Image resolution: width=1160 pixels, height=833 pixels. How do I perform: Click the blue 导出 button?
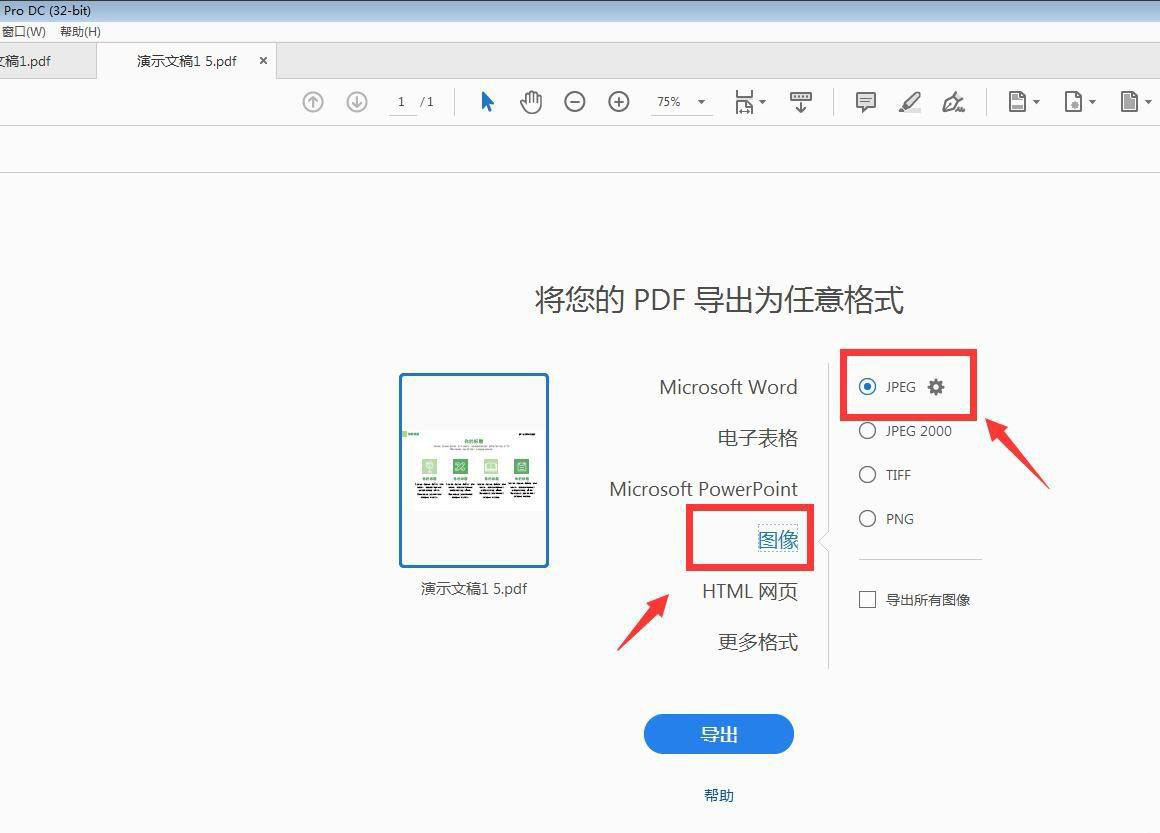(x=718, y=734)
